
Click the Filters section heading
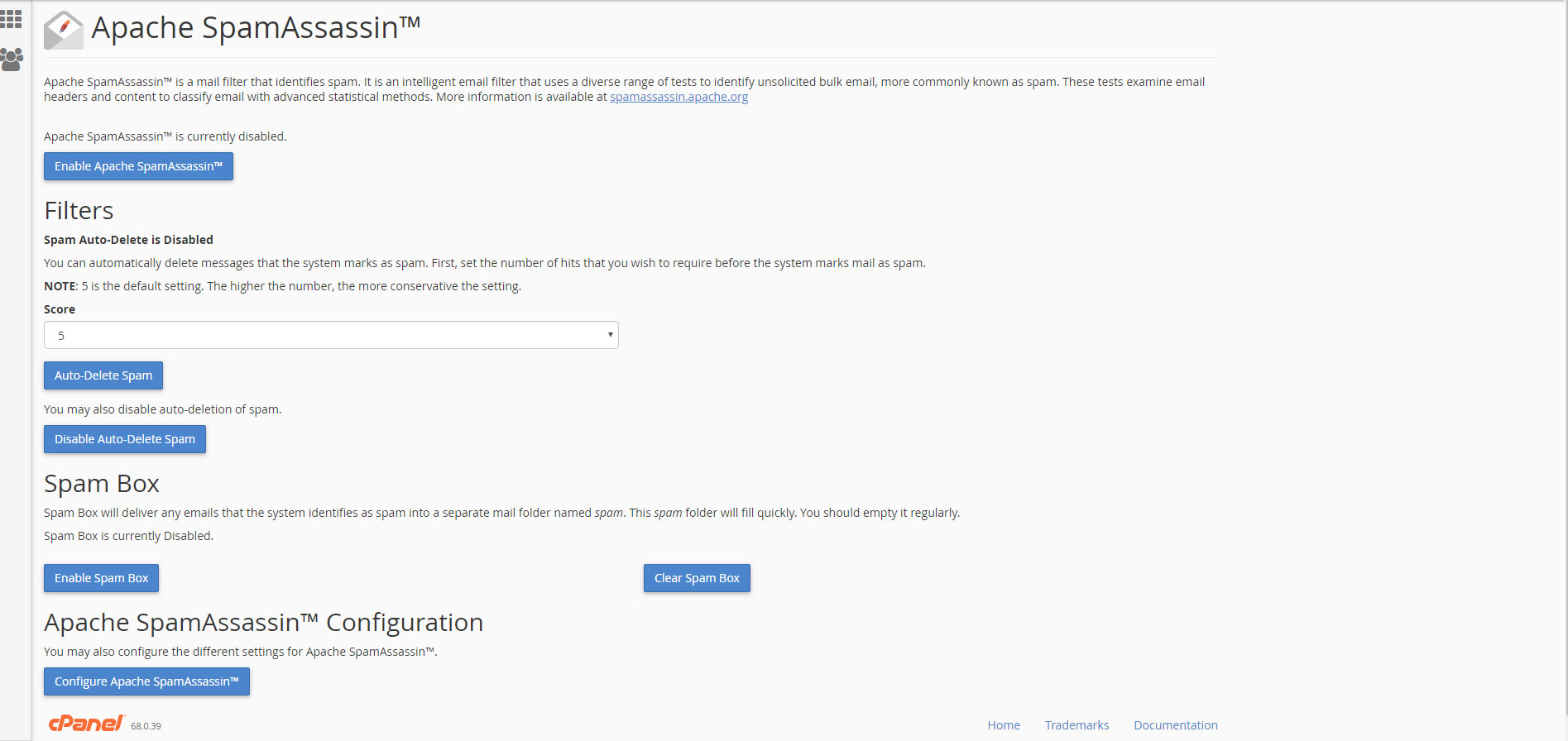(79, 211)
